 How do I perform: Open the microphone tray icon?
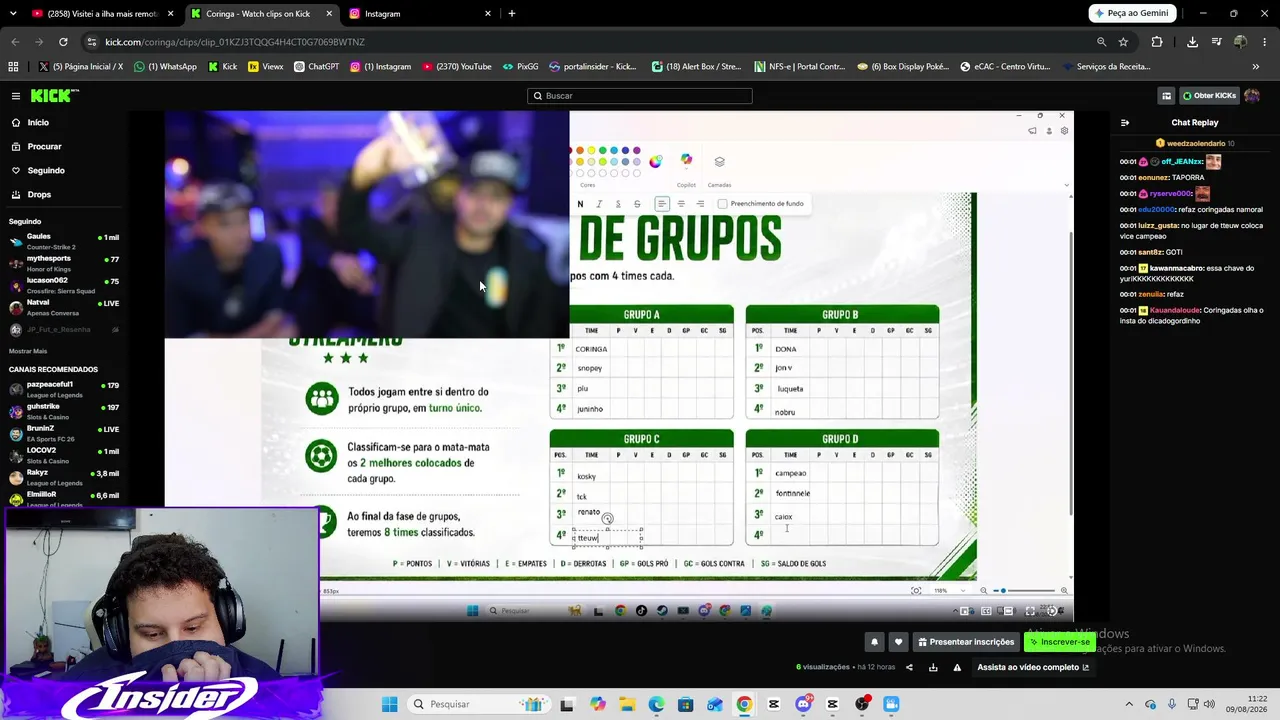[x=1172, y=704]
